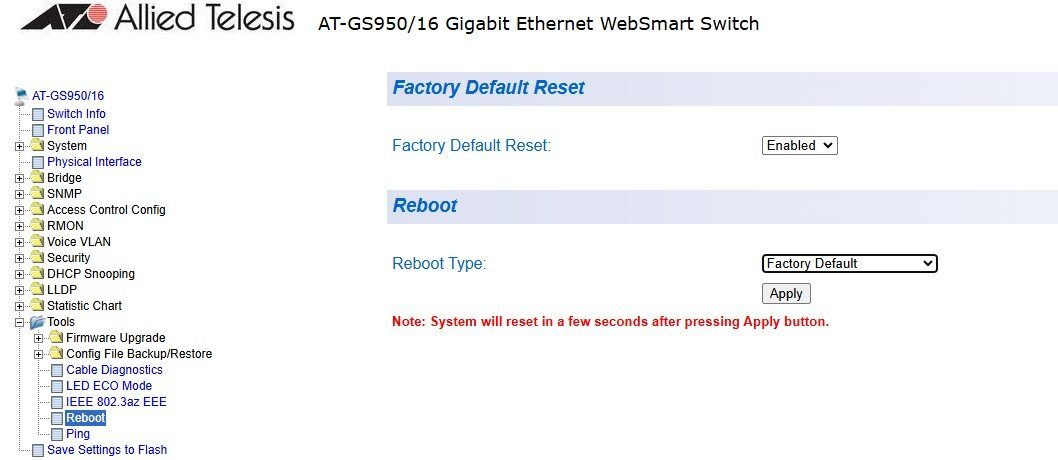The width and height of the screenshot is (1058, 460).
Task: Expand the Config File Backup/Restore node
Action: pyautogui.click(x=39, y=354)
